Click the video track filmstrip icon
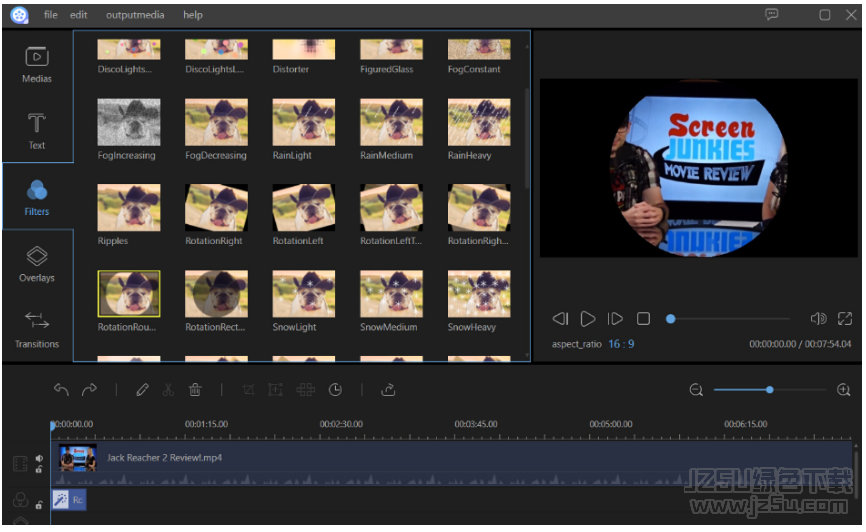 (20, 463)
